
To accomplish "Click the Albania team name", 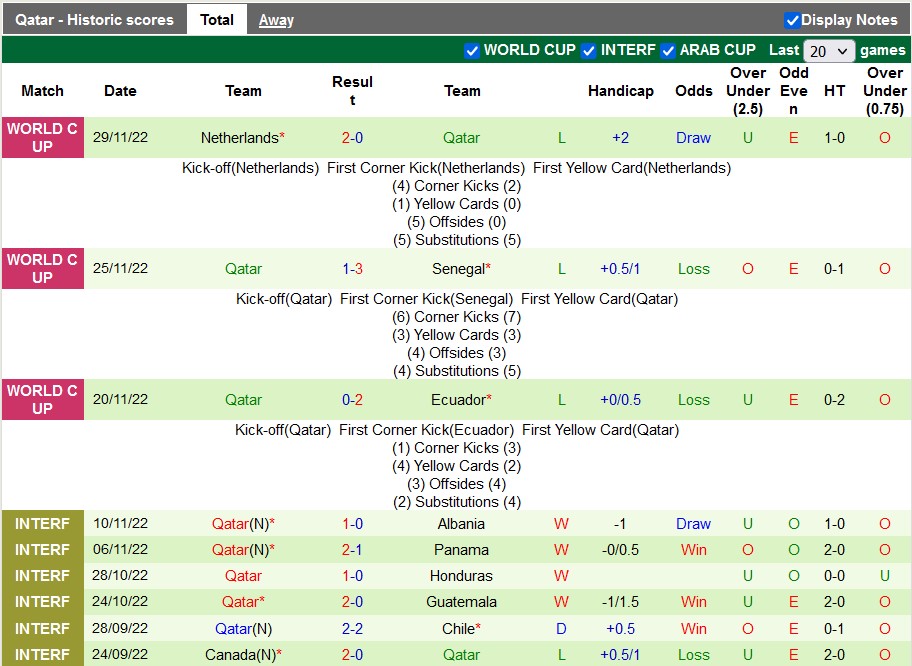I will point(461,524).
